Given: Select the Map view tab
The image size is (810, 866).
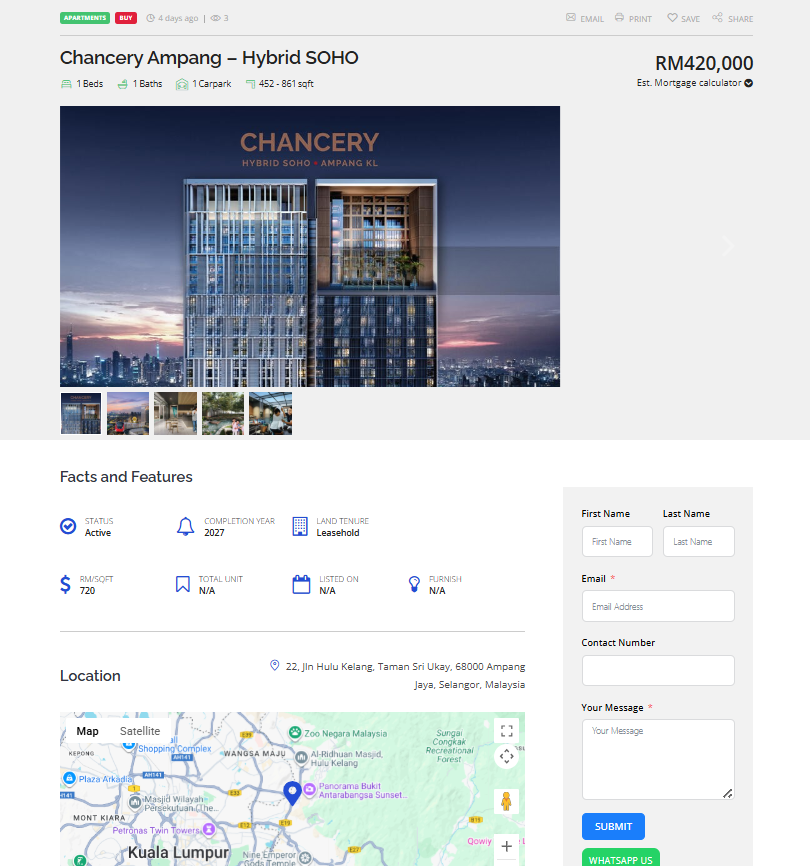Looking at the screenshot, I should click(x=88, y=731).
